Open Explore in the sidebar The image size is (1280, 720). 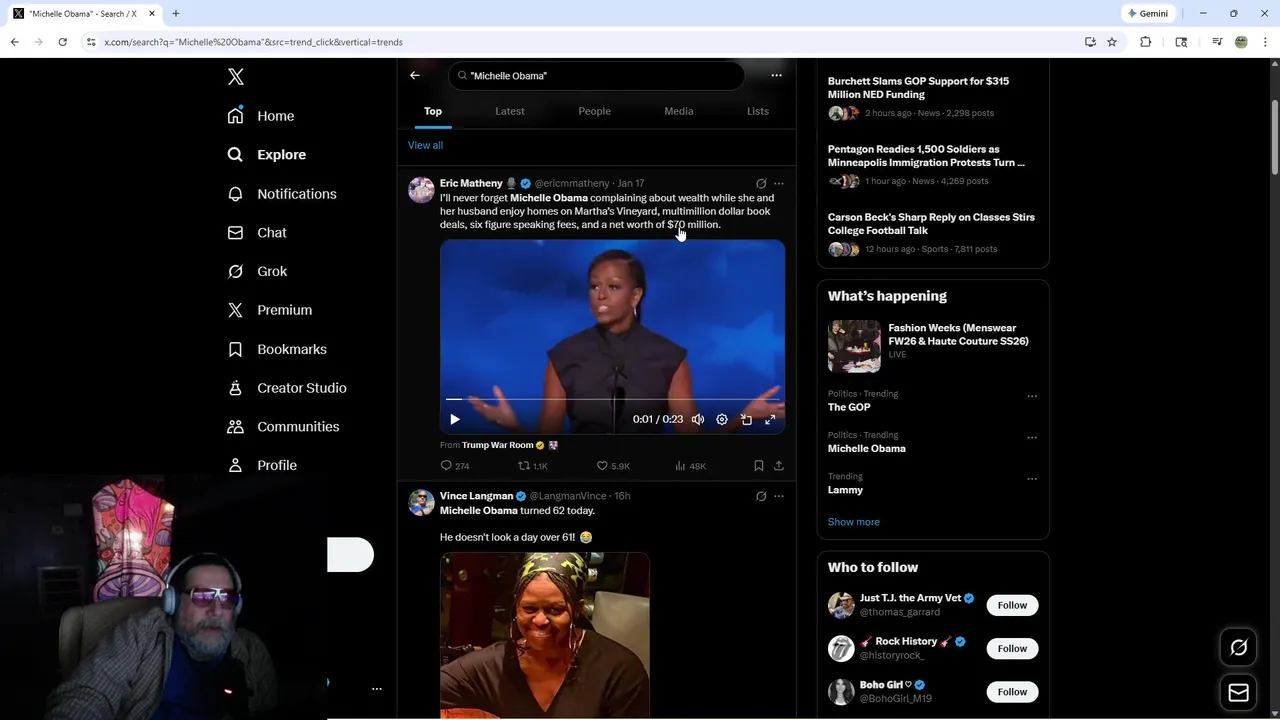(267, 155)
